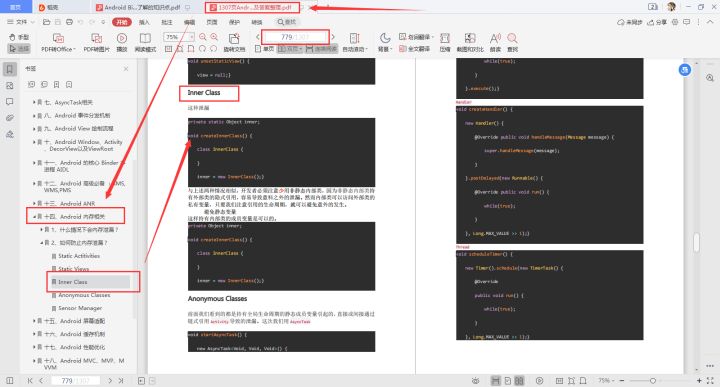
Task: Click the Share (分享) button
Action: click(x=657, y=22)
